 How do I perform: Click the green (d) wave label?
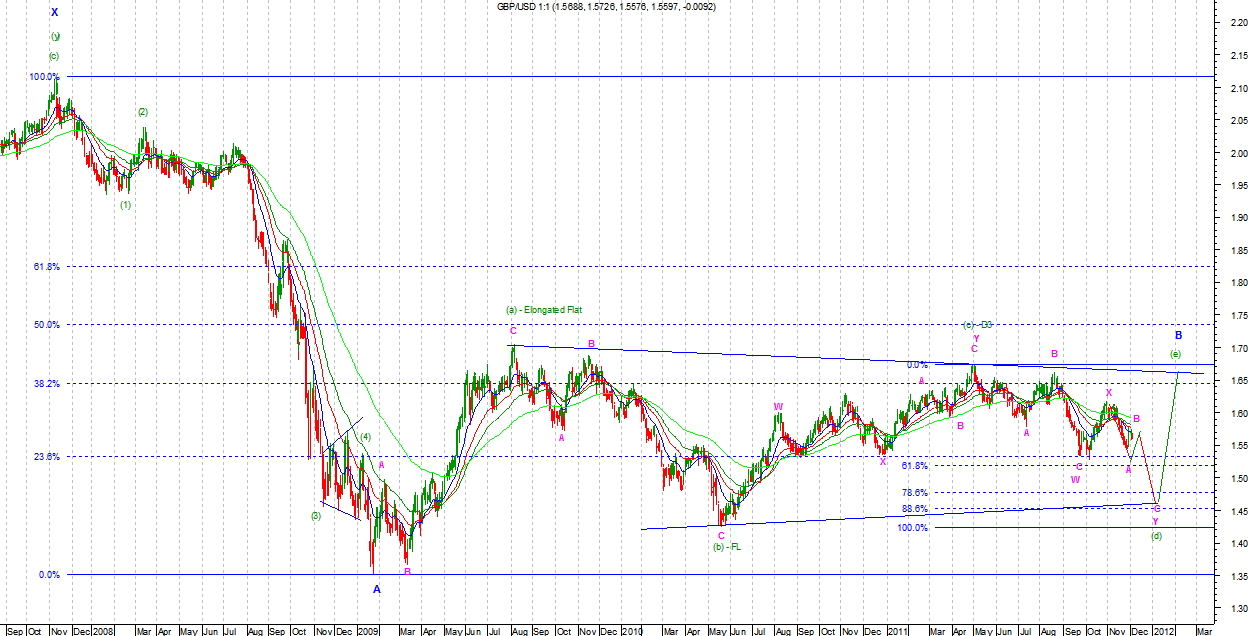point(1156,536)
